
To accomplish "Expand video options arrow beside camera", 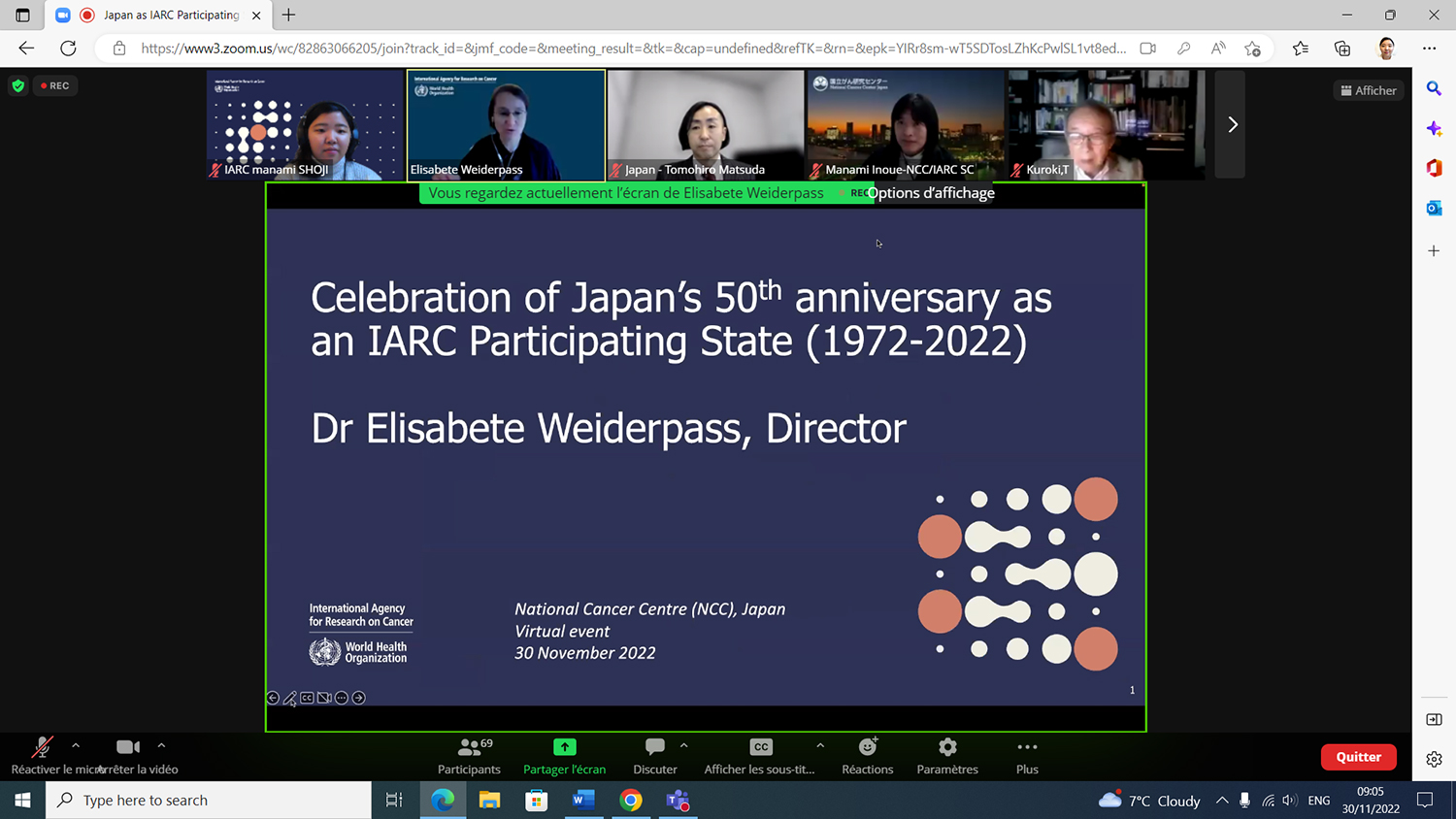I will [x=161, y=746].
